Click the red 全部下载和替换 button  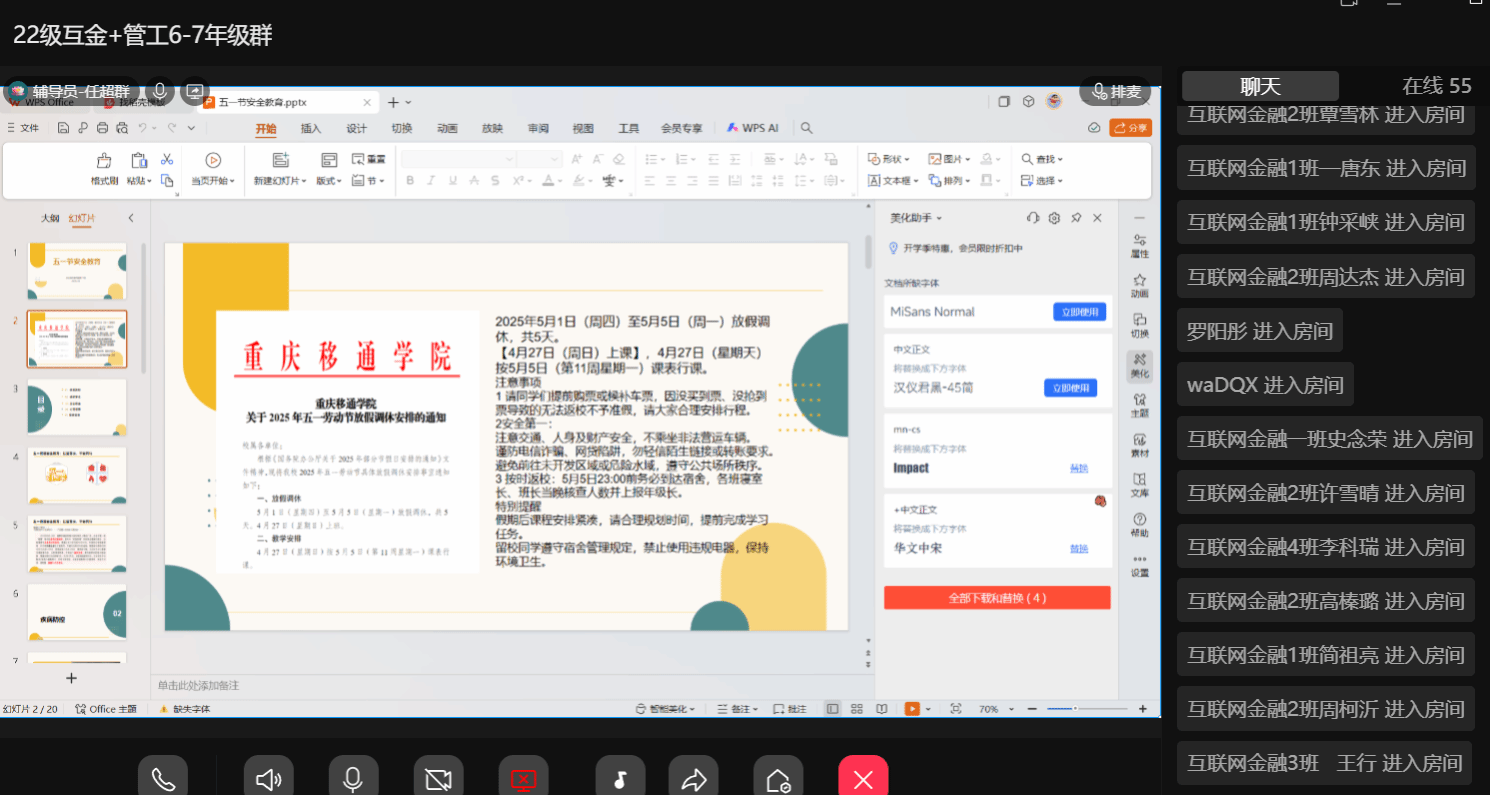[997, 598]
